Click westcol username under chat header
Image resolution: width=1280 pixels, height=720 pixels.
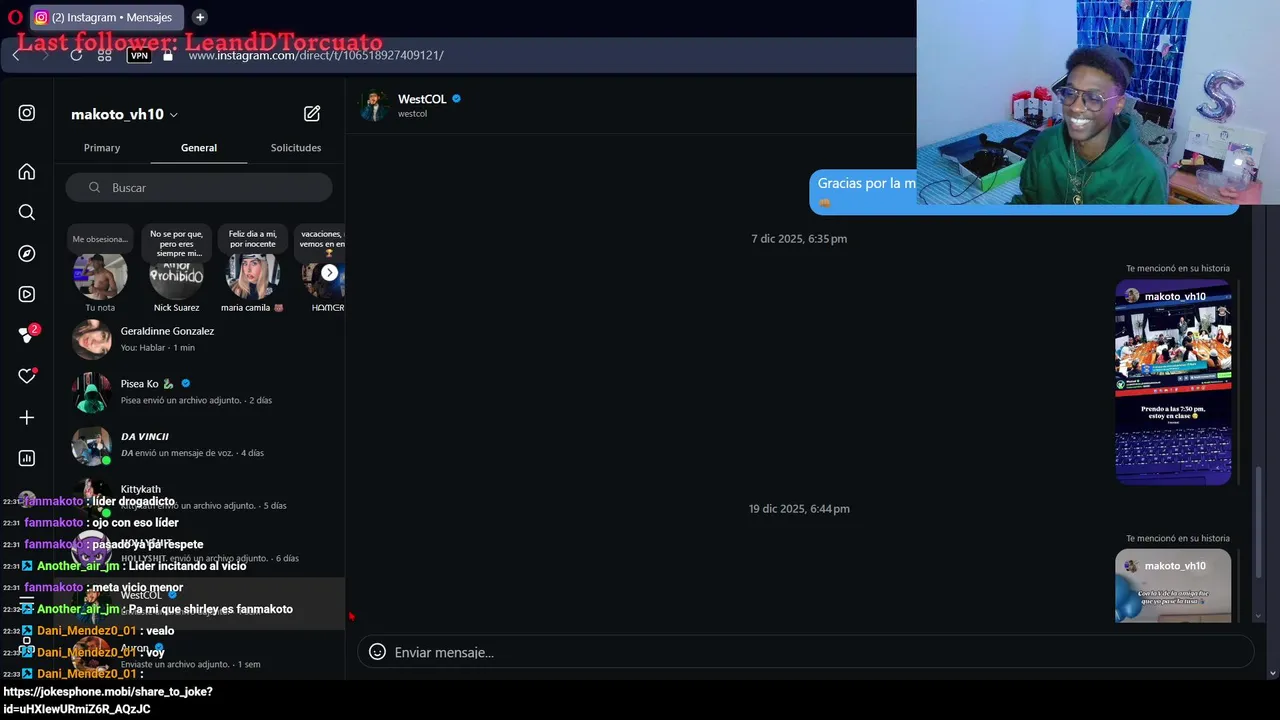412,114
